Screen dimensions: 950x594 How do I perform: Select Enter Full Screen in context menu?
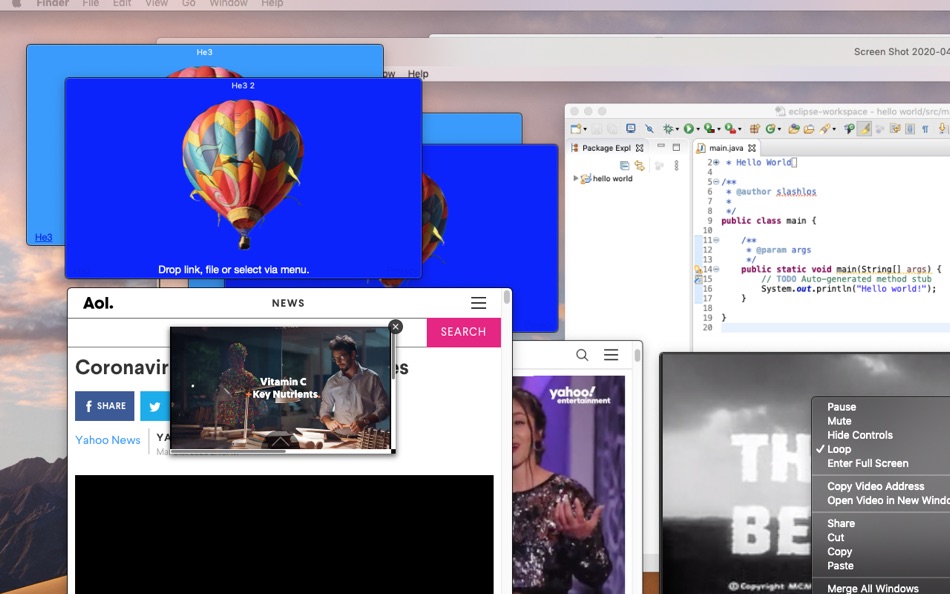tap(868, 463)
